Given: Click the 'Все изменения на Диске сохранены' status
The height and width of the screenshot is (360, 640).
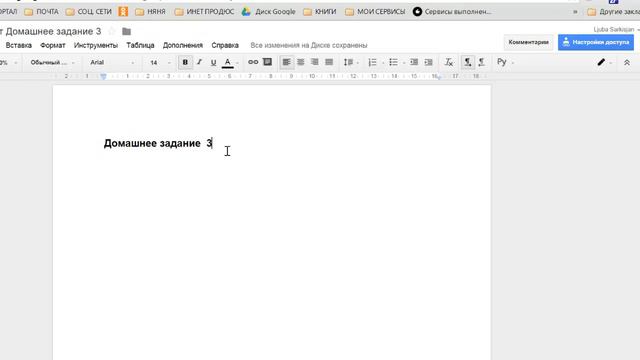Looking at the screenshot, I should tap(309, 45).
